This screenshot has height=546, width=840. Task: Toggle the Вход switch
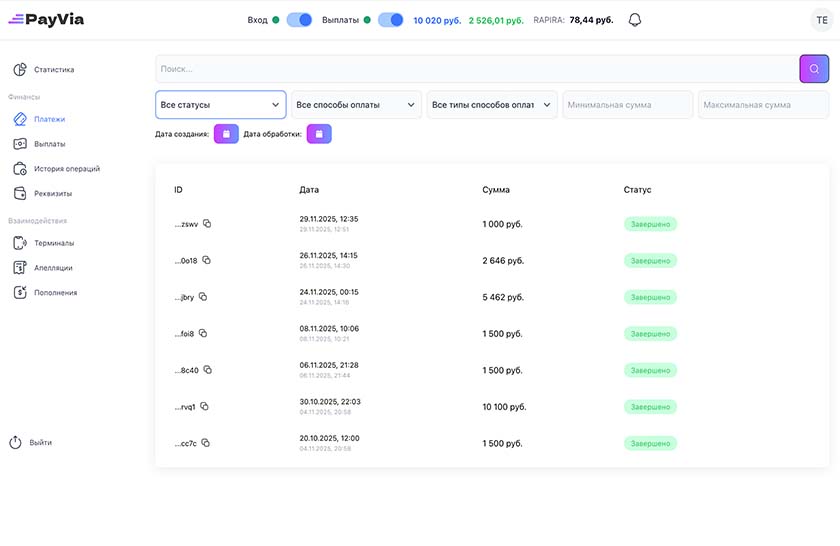[x=299, y=20]
